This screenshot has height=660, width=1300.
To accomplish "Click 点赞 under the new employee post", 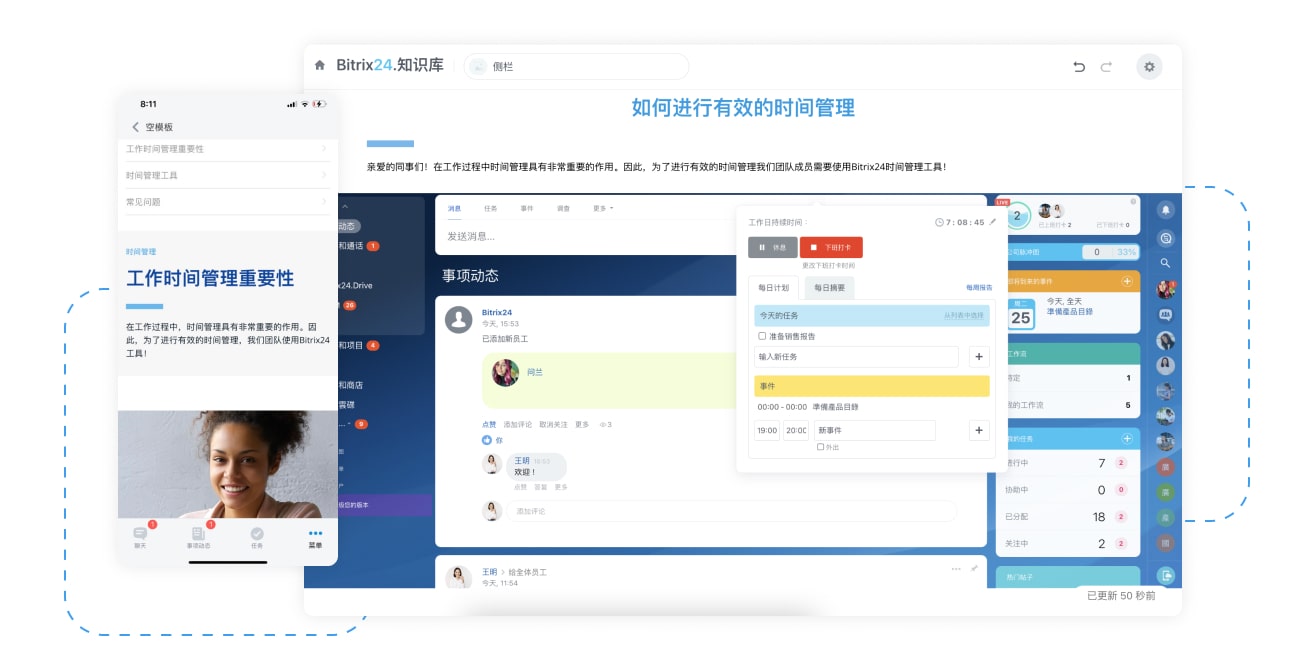I will [489, 424].
